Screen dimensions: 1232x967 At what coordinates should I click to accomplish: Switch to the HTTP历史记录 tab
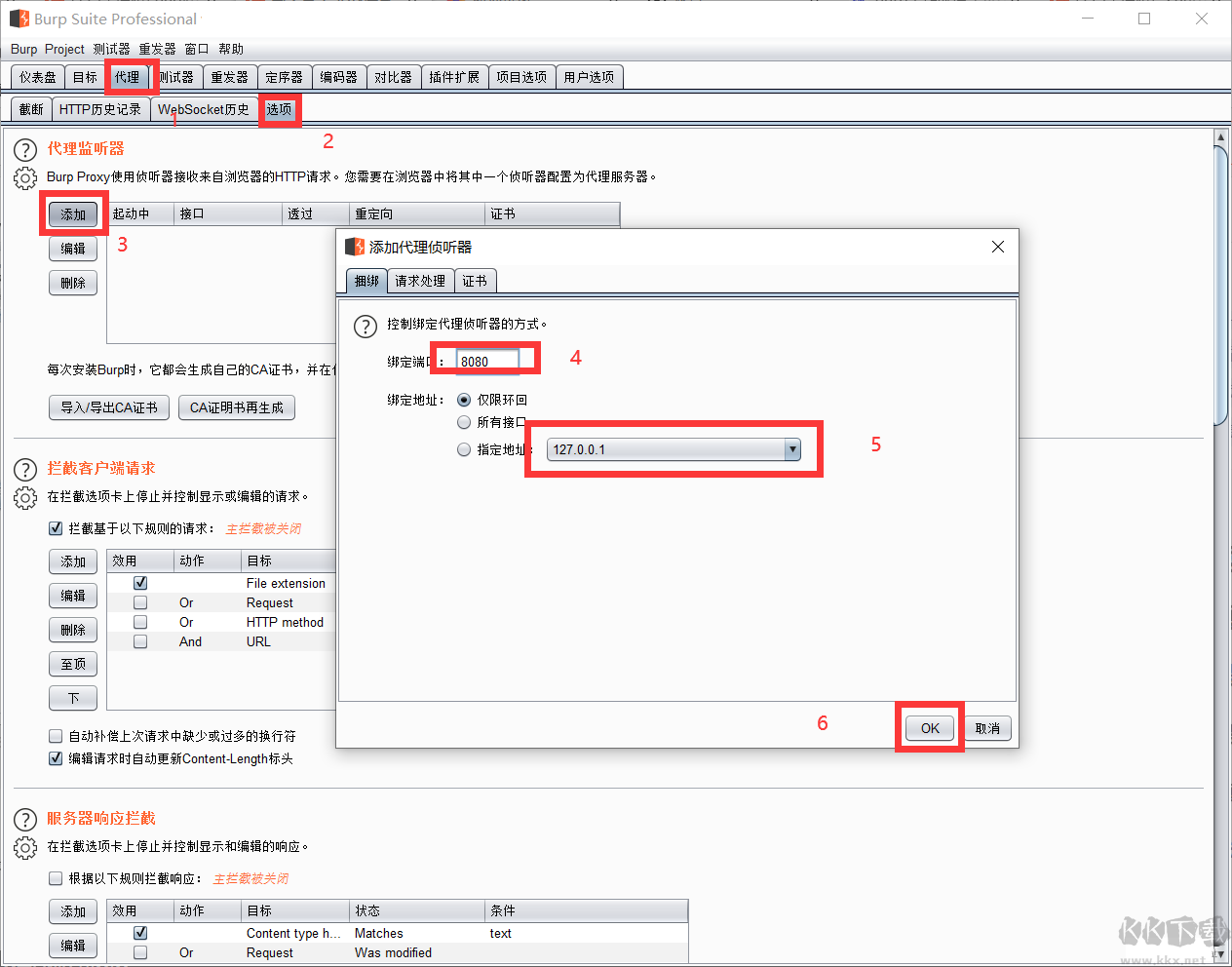(x=101, y=109)
